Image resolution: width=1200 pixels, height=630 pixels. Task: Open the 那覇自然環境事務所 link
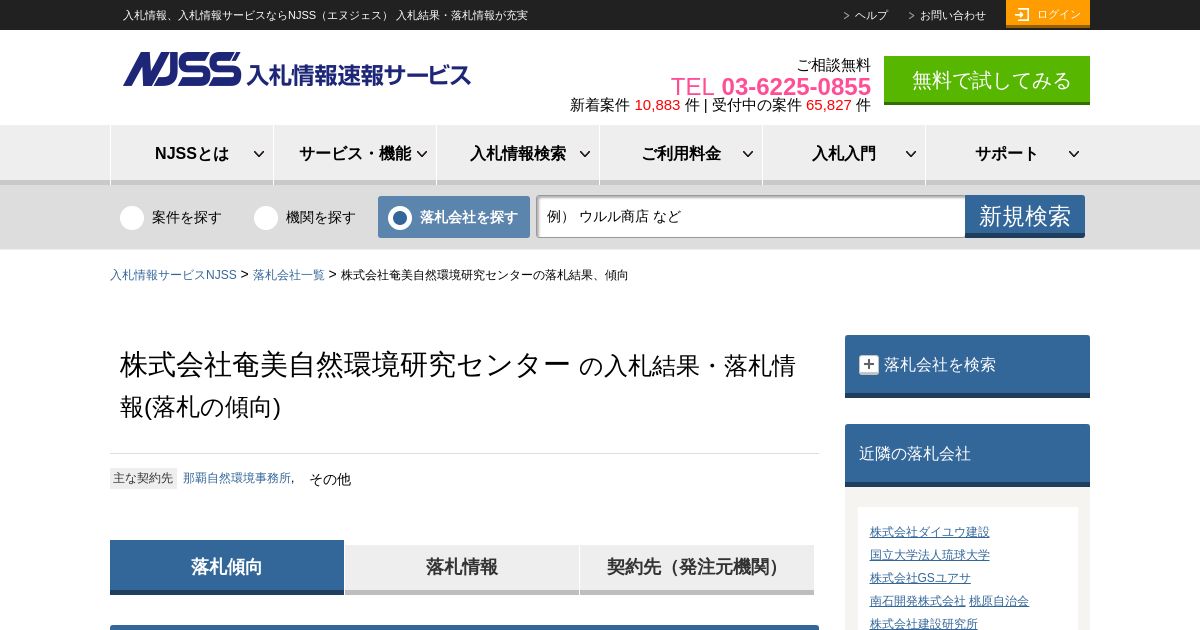tap(237, 478)
